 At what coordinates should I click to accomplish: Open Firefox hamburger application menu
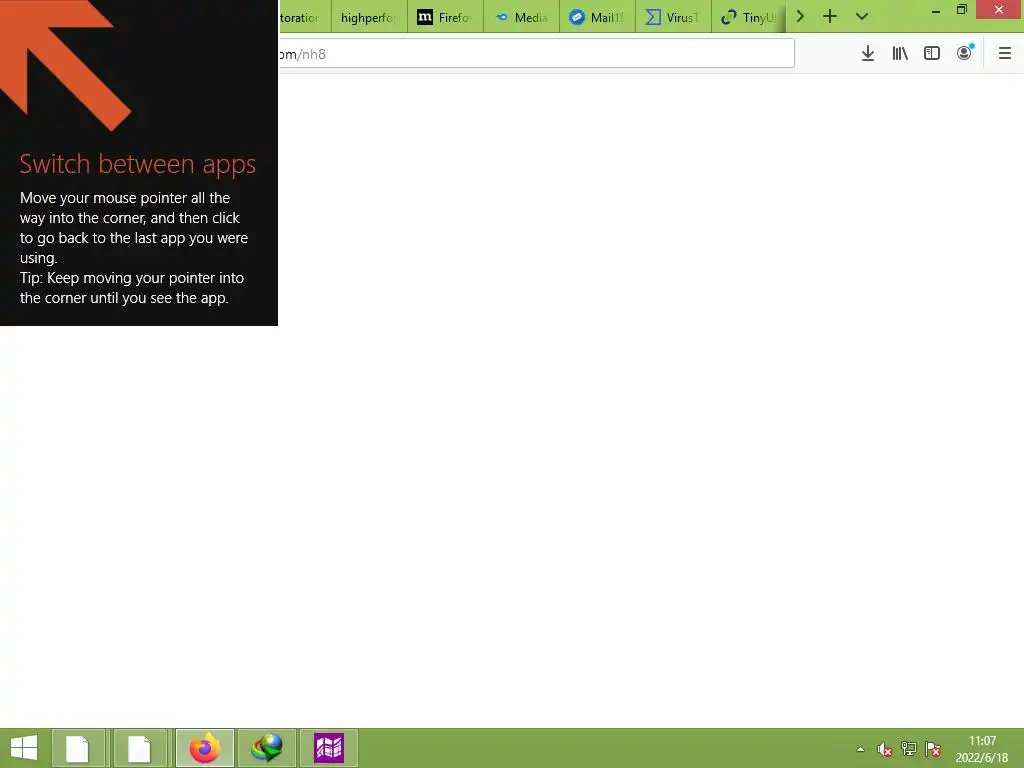(x=1004, y=54)
